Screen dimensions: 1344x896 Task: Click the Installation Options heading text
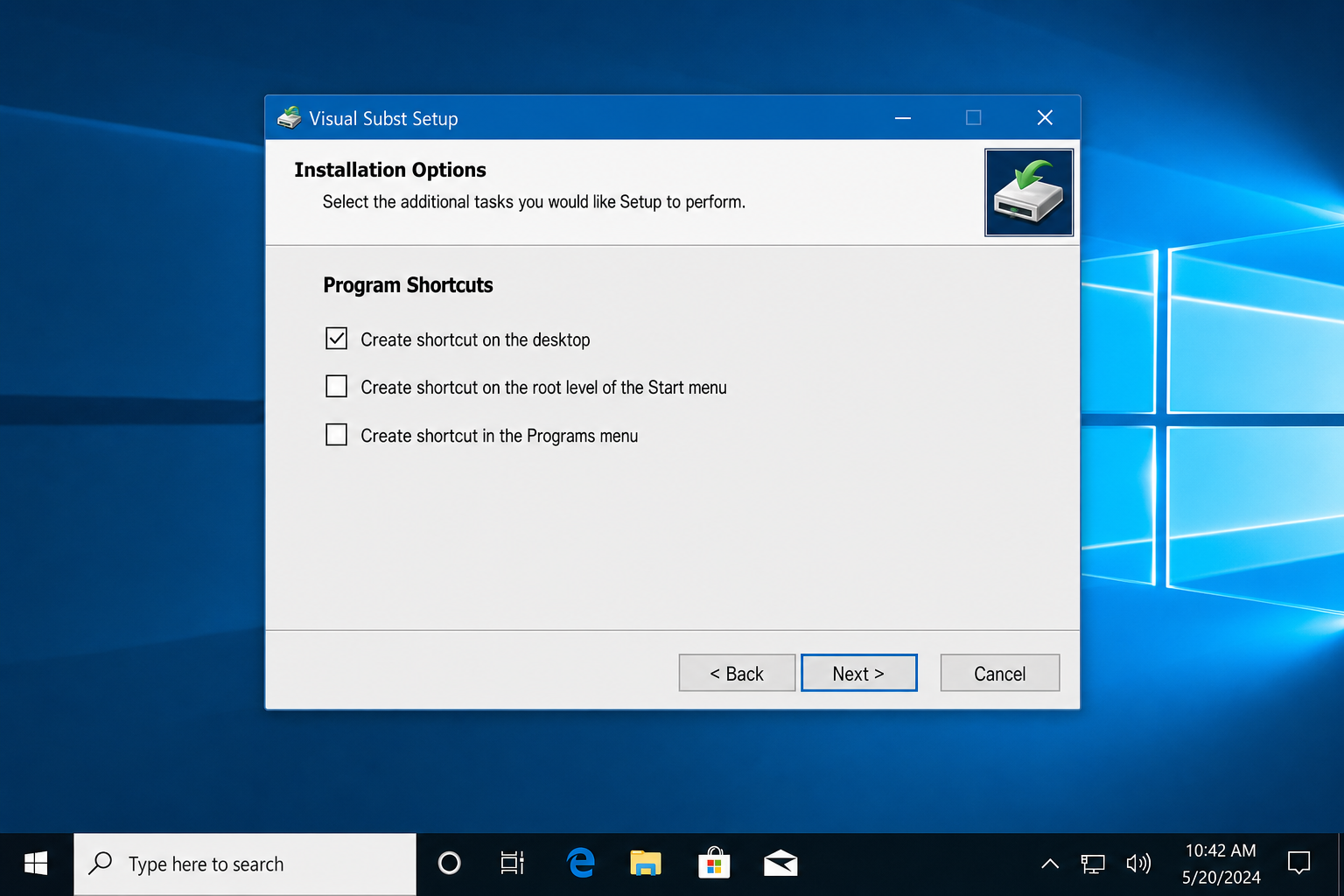[x=390, y=170]
